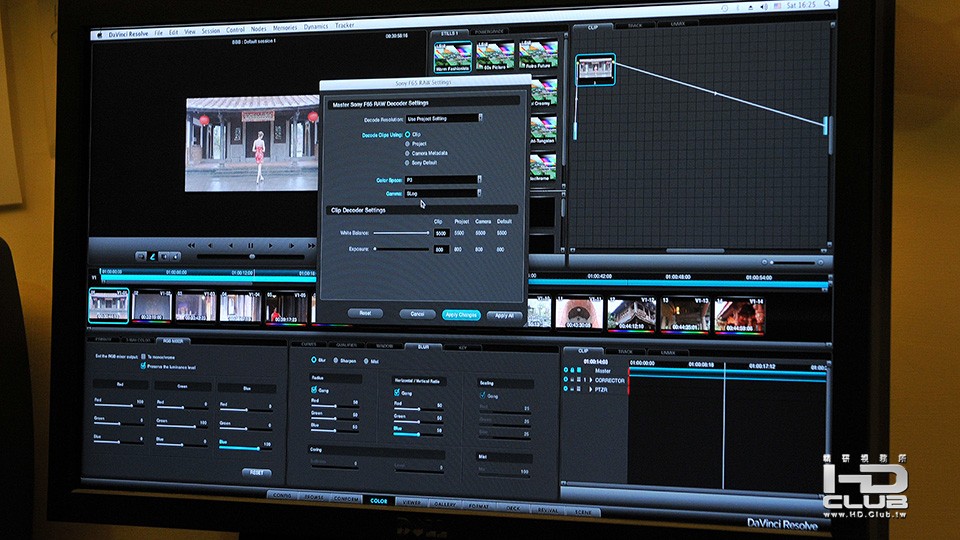The width and height of the screenshot is (960, 540).
Task: Open the Color Space dropdown
Action: click(x=443, y=179)
